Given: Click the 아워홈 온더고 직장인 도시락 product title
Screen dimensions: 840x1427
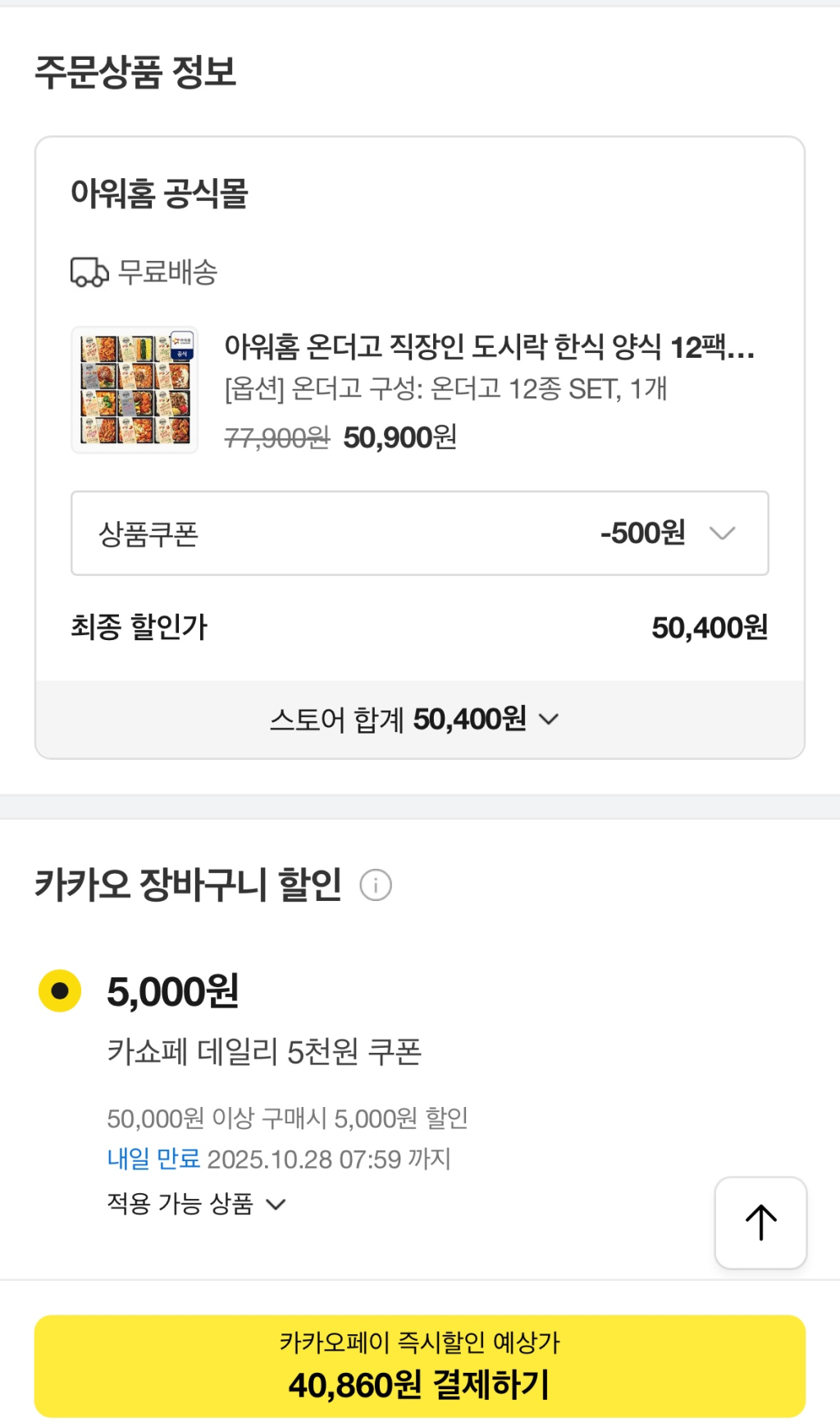Looking at the screenshot, I should [x=489, y=347].
